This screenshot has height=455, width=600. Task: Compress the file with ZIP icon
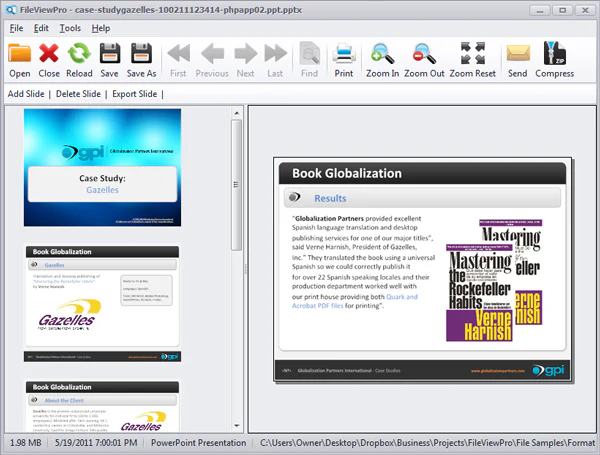coord(554,53)
